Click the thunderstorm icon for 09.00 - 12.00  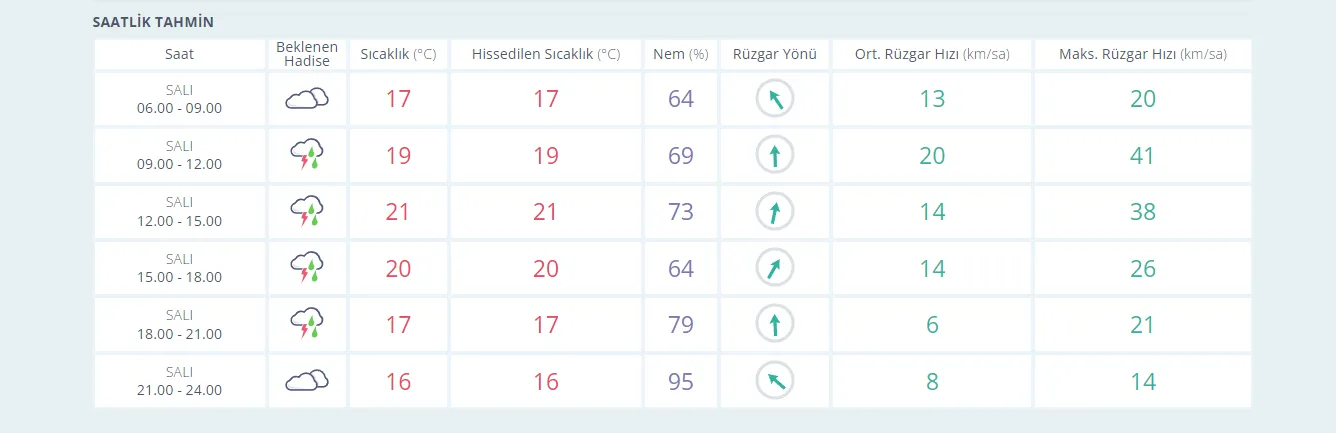coord(307,155)
